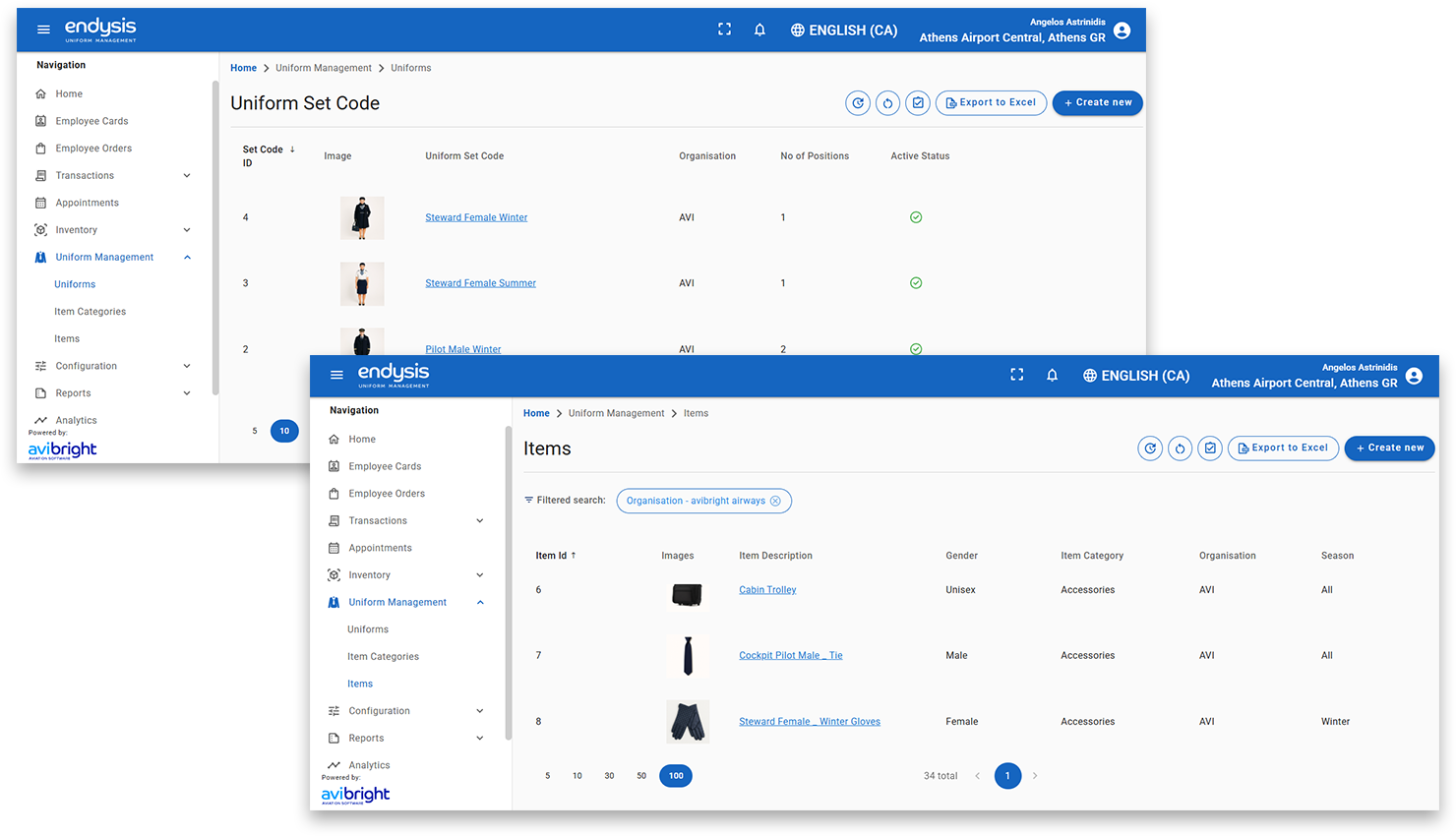Remove the 'Organisation - avibright airways' filter chip
The width and height of the screenshot is (1456, 836).
[x=775, y=501]
